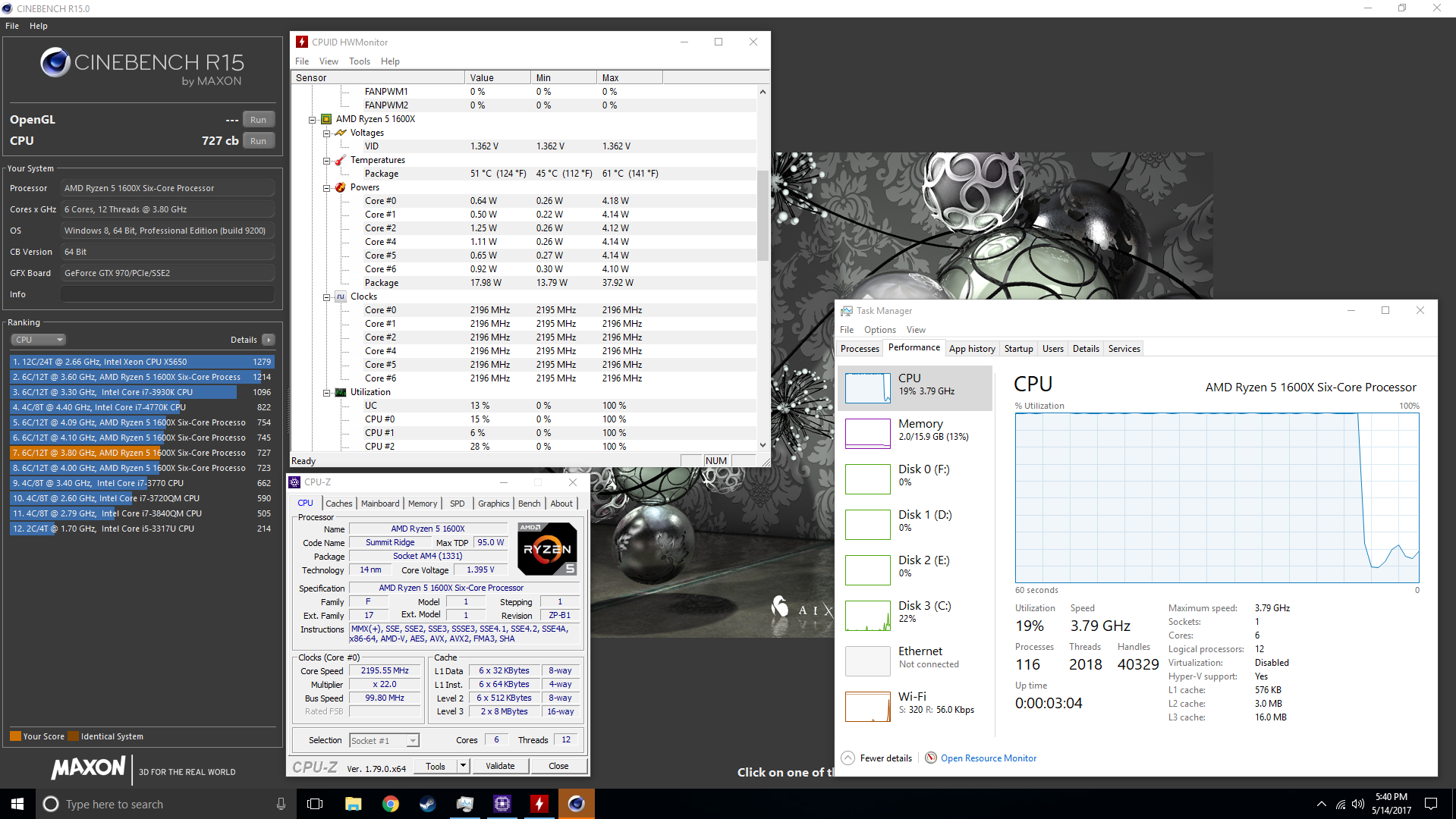
Task: Open the Cinebench ranking CPU dropdown
Action: tap(38, 340)
